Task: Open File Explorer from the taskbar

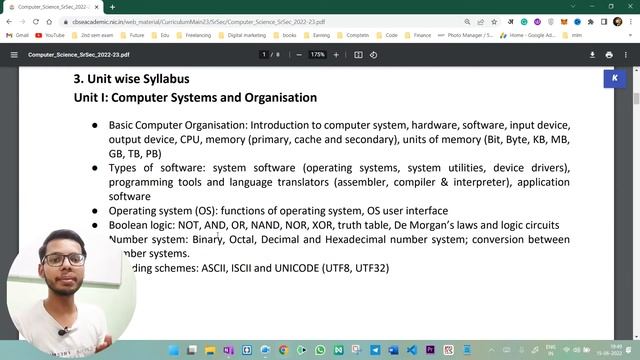Action: coord(210,350)
